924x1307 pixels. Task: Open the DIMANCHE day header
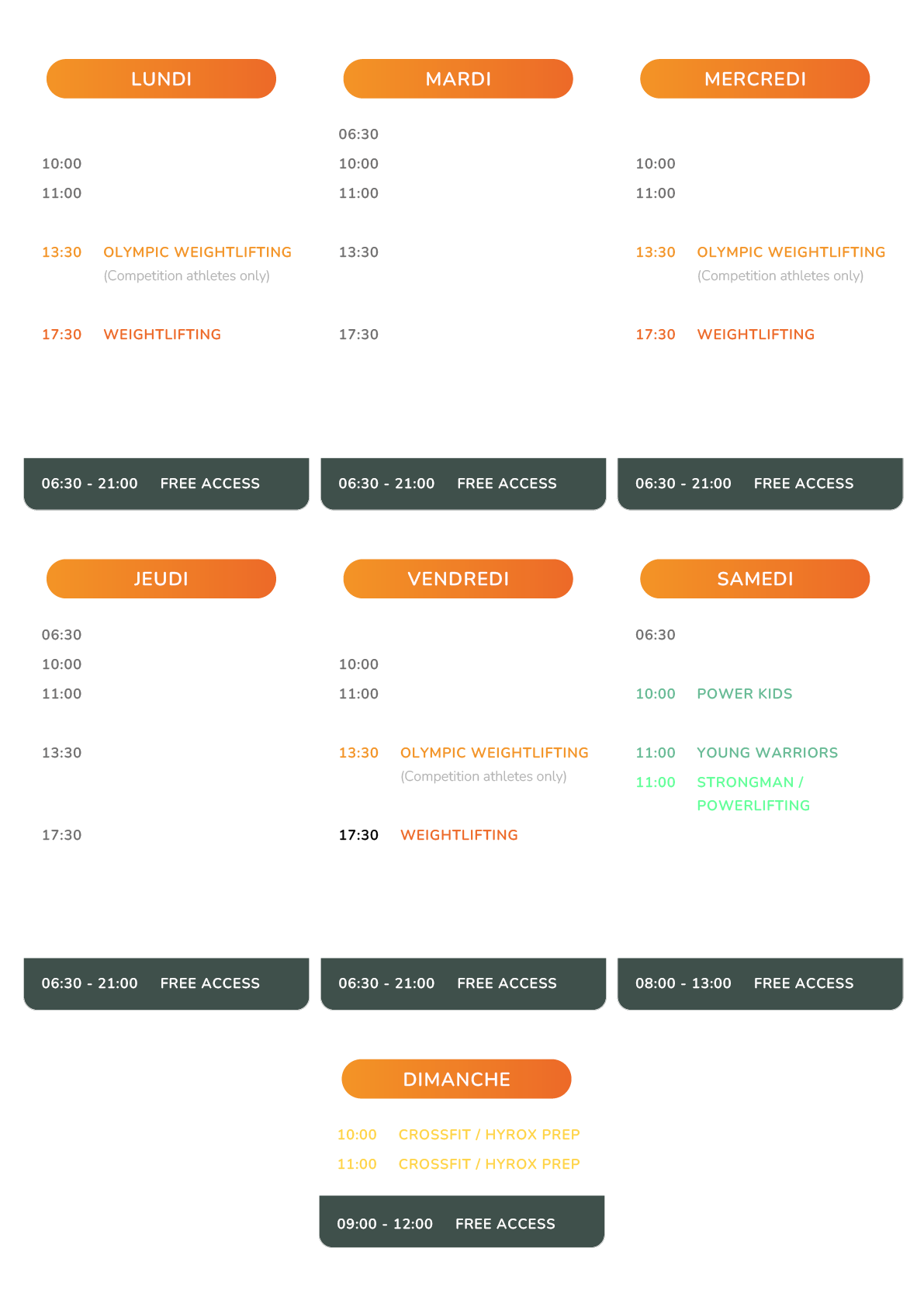tap(456, 1079)
